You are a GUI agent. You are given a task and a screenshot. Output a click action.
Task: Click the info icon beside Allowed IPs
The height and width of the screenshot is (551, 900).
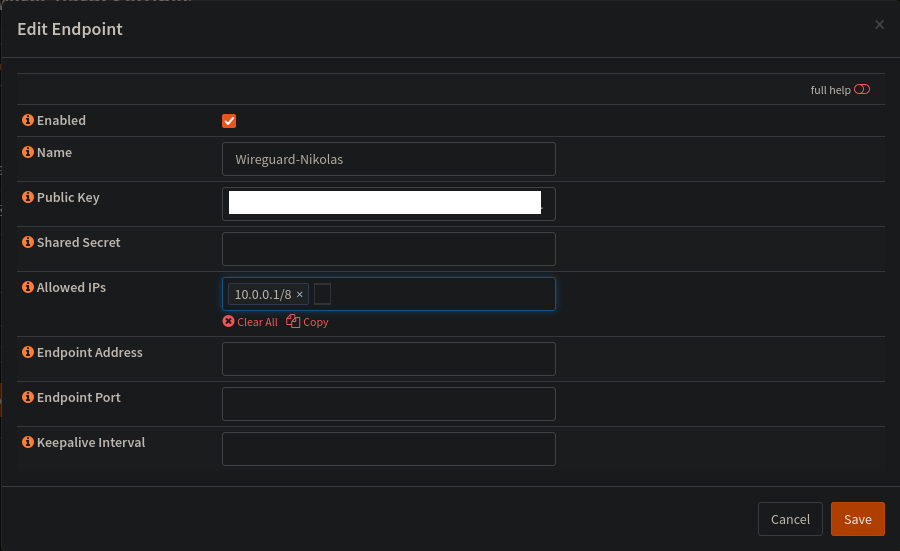click(28, 288)
